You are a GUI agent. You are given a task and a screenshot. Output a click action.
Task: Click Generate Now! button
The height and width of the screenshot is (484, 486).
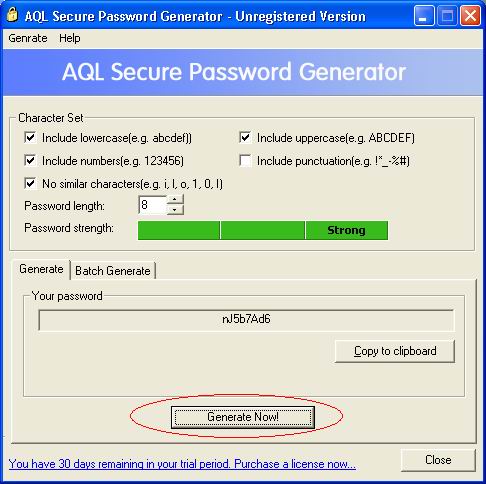tap(243, 417)
